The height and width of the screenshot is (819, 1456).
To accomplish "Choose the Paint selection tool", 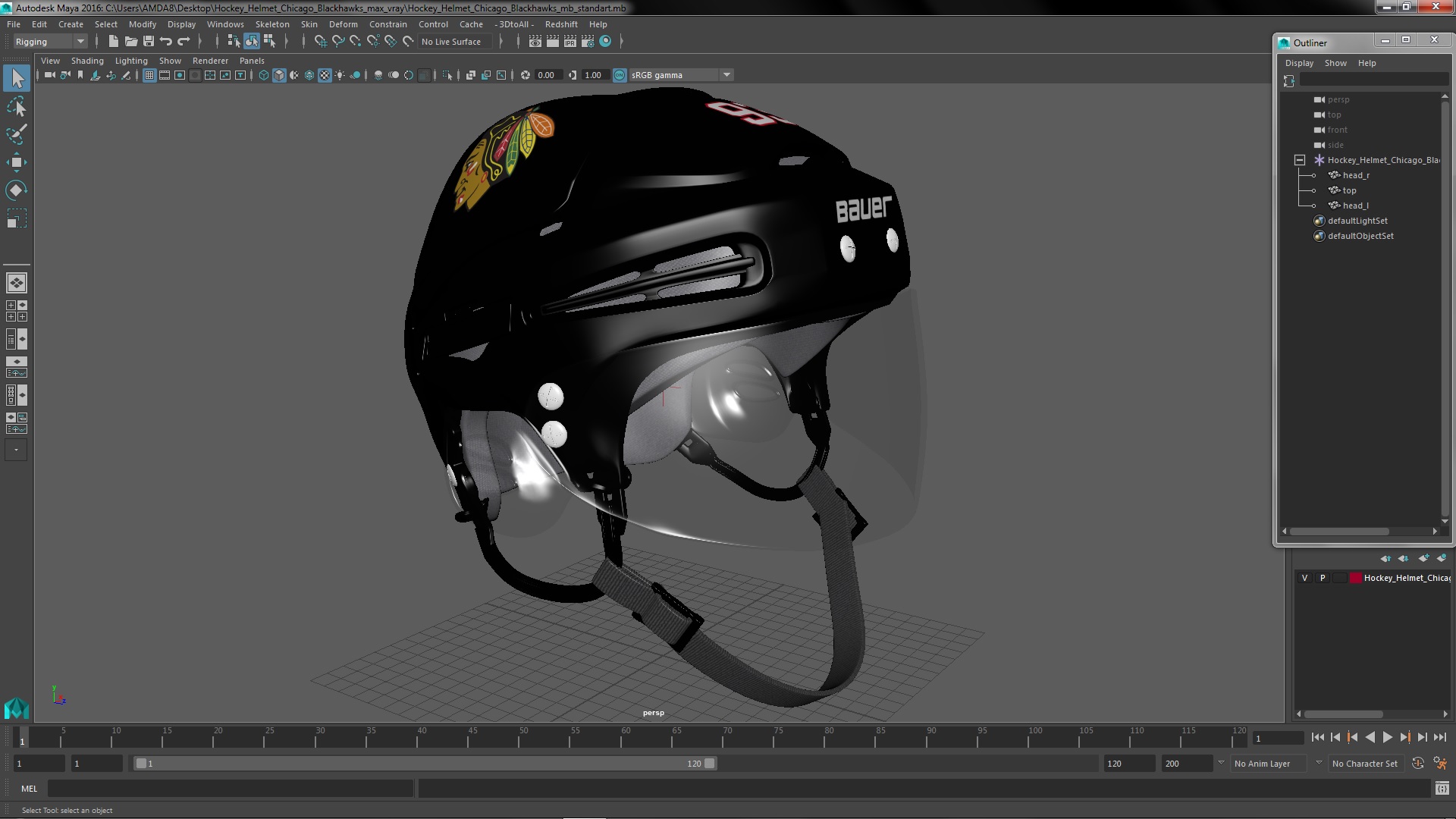I will [x=17, y=134].
